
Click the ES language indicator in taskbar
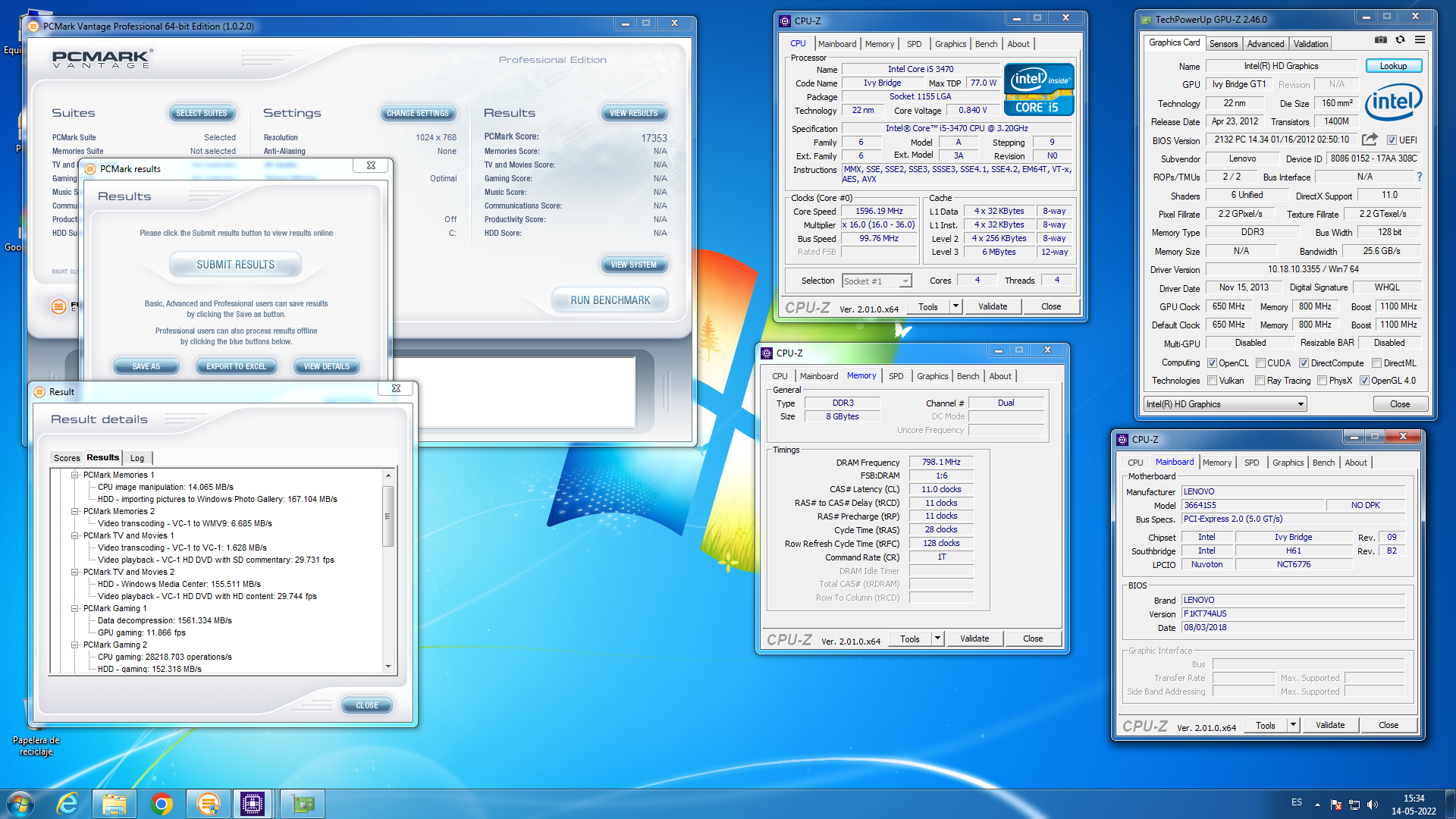pyautogui.click(x=1296, y=802)
